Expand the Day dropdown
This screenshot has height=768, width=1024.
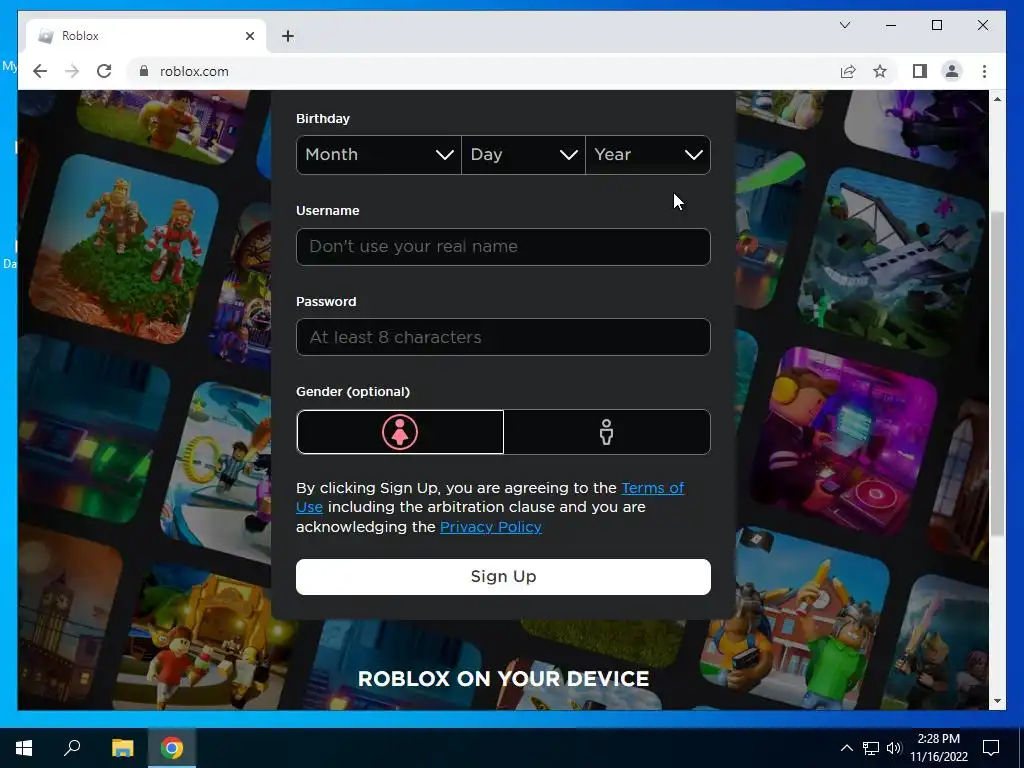click(523, 155)
